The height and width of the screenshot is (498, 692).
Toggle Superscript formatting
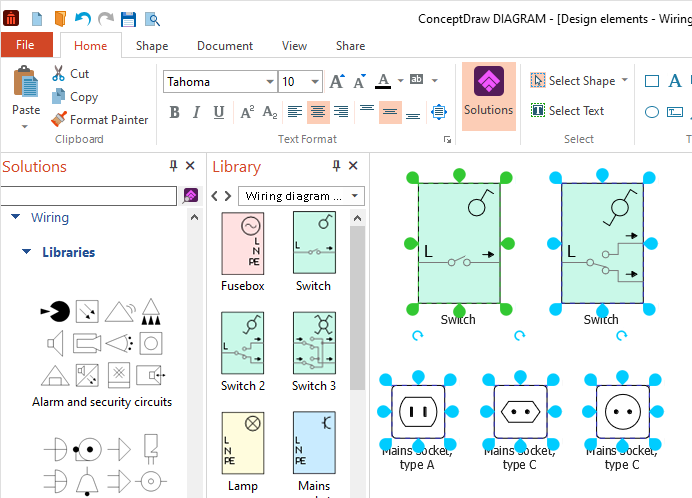[247, 112]
